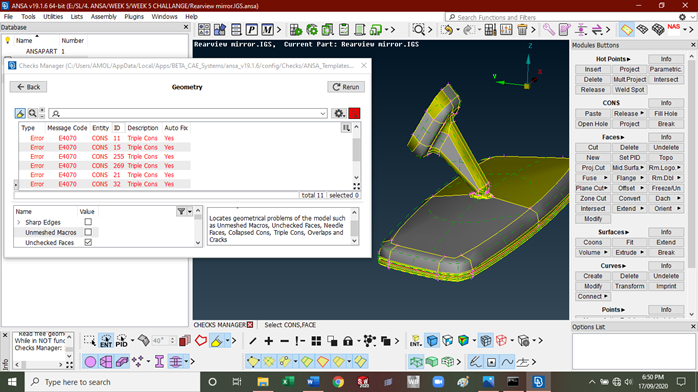Click the purple wrench toolbar icon
698x392 pixels.
click(548, 30)
